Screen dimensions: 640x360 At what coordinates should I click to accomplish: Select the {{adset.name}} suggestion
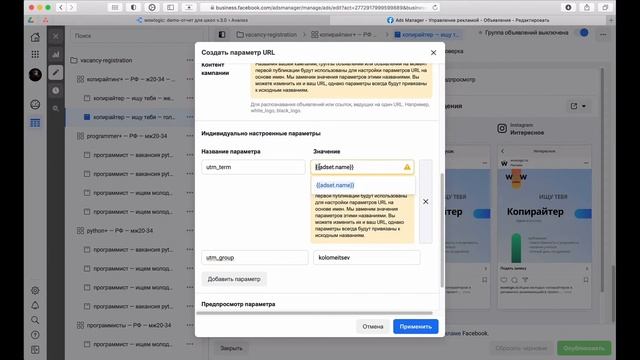pos(335,185)
